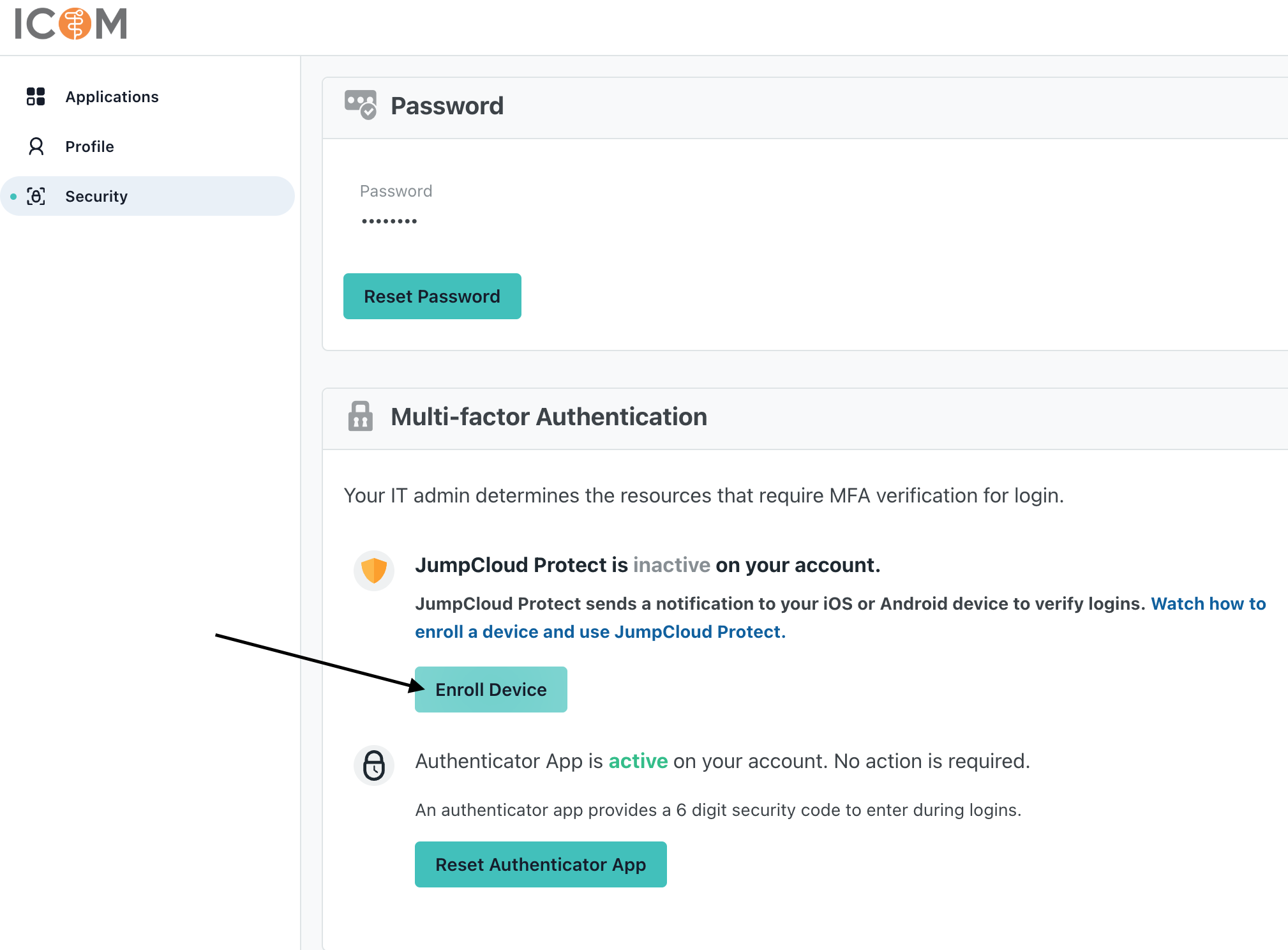The width and height of the screenshot is (1288, 950).
Task: Open the Watch how to enroll link
Action: pyautogui.click(x=841, y=617)
